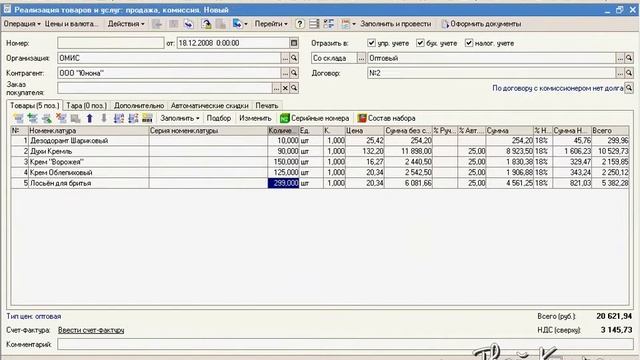Click Оформить документы button
The image size is (640, 360).
pyautogui.click(x=481, y=24)
